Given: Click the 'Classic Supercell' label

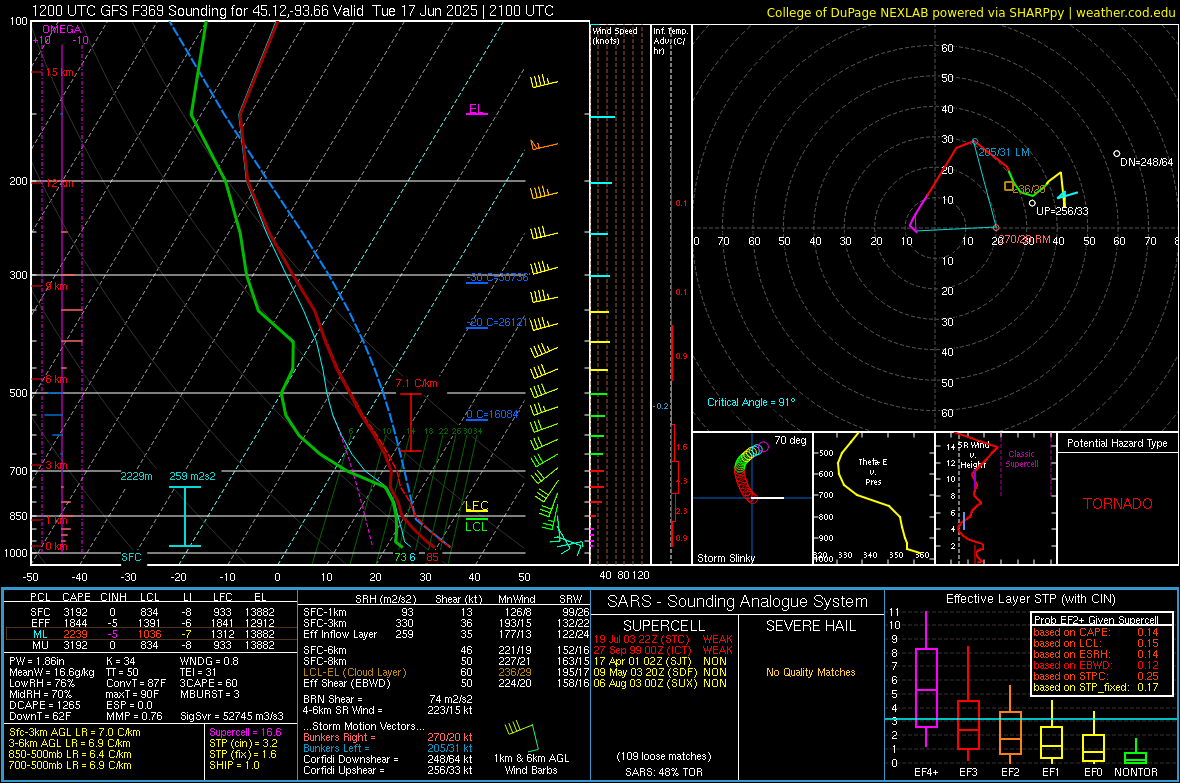Looking at the screenshot, I should (x=1021, y=459).
